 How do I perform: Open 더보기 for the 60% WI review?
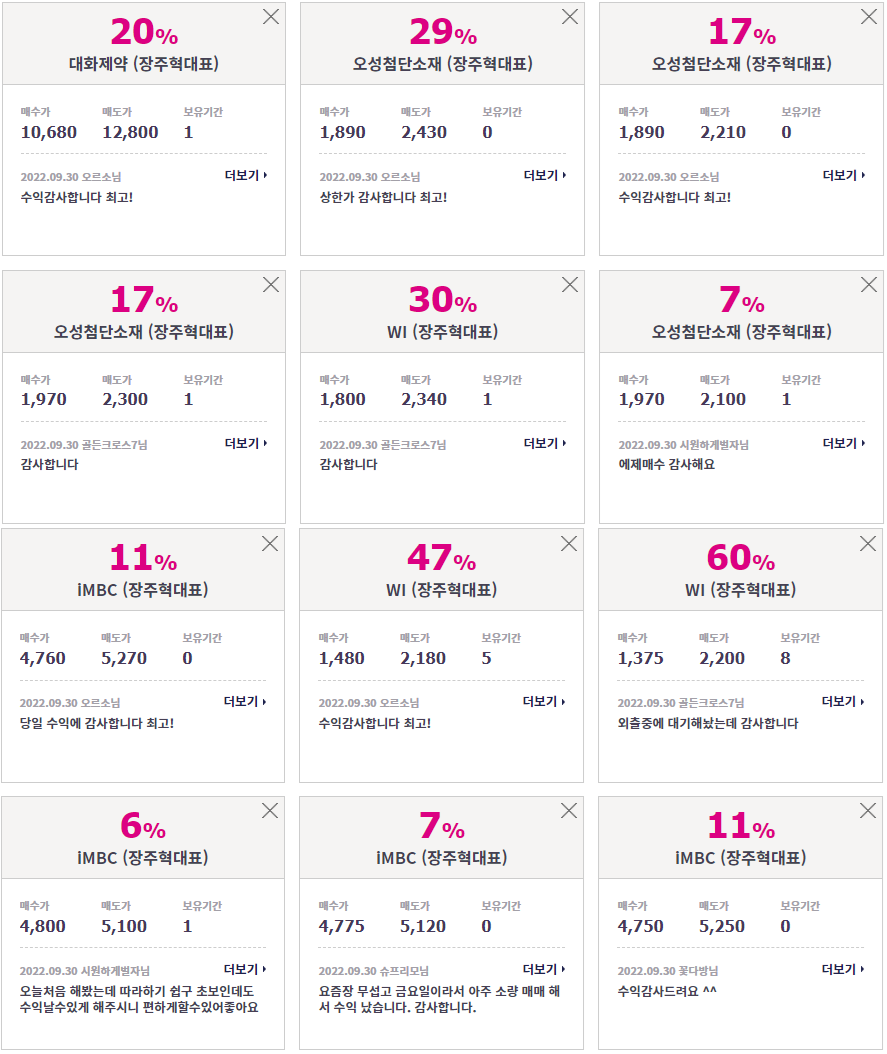(x=843, y=702)
